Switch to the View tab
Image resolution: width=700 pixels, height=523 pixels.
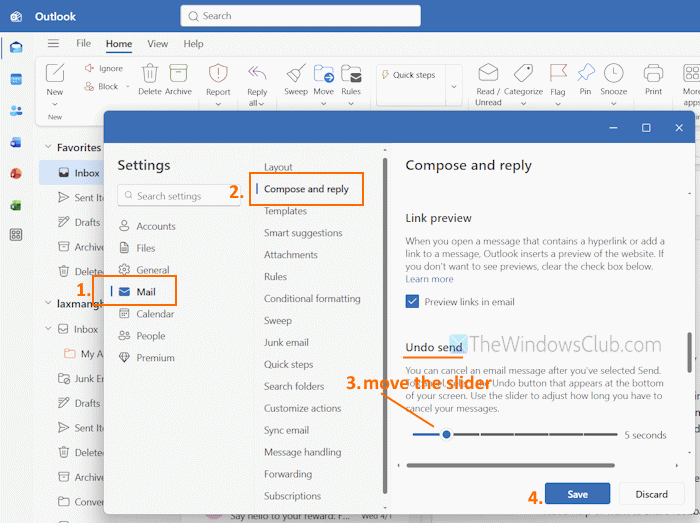pos(158,44)
